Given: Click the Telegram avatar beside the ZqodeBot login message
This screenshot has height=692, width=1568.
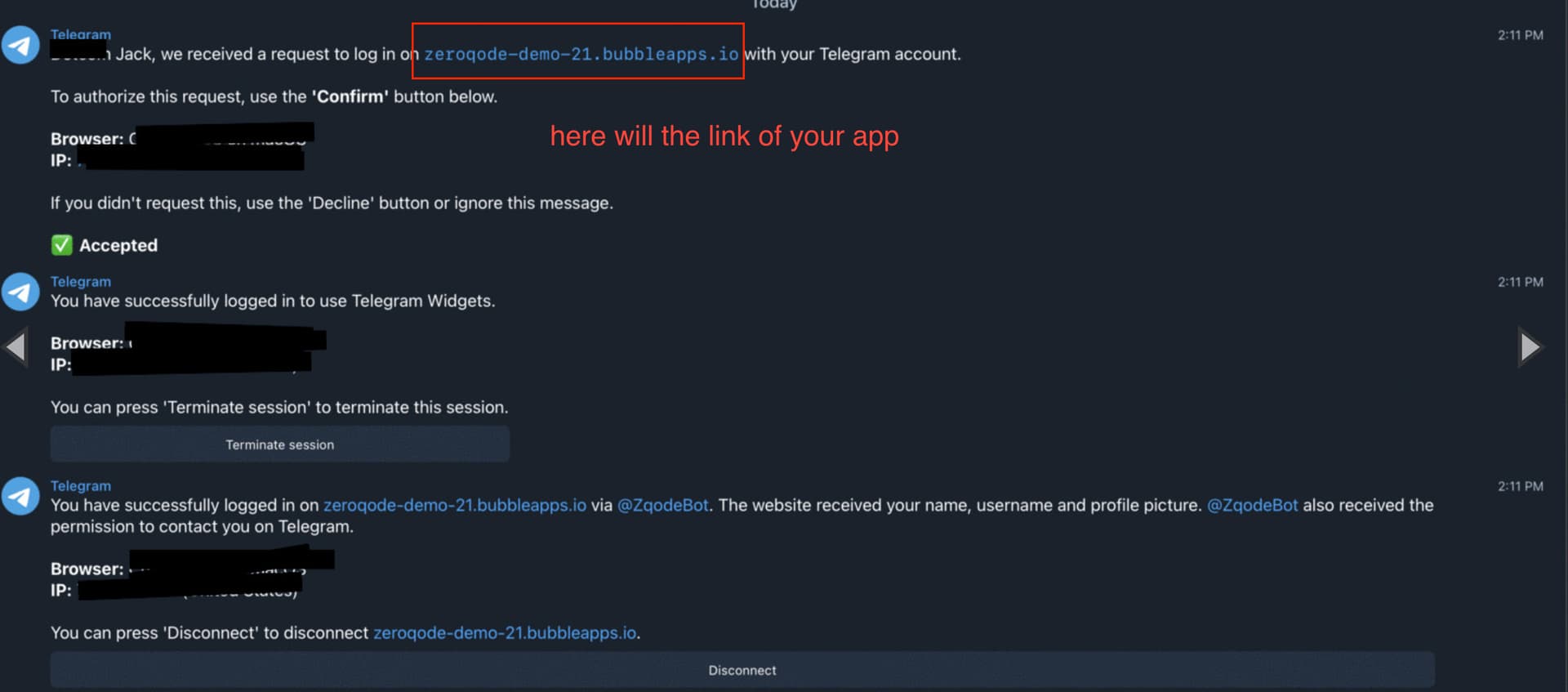Looking at the screenshot, I should 20,496.
